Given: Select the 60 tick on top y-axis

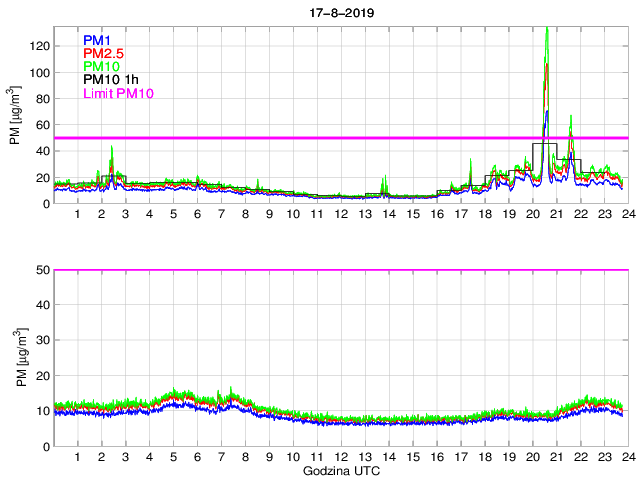Looking at the screenshot, I should click(42, 125).
